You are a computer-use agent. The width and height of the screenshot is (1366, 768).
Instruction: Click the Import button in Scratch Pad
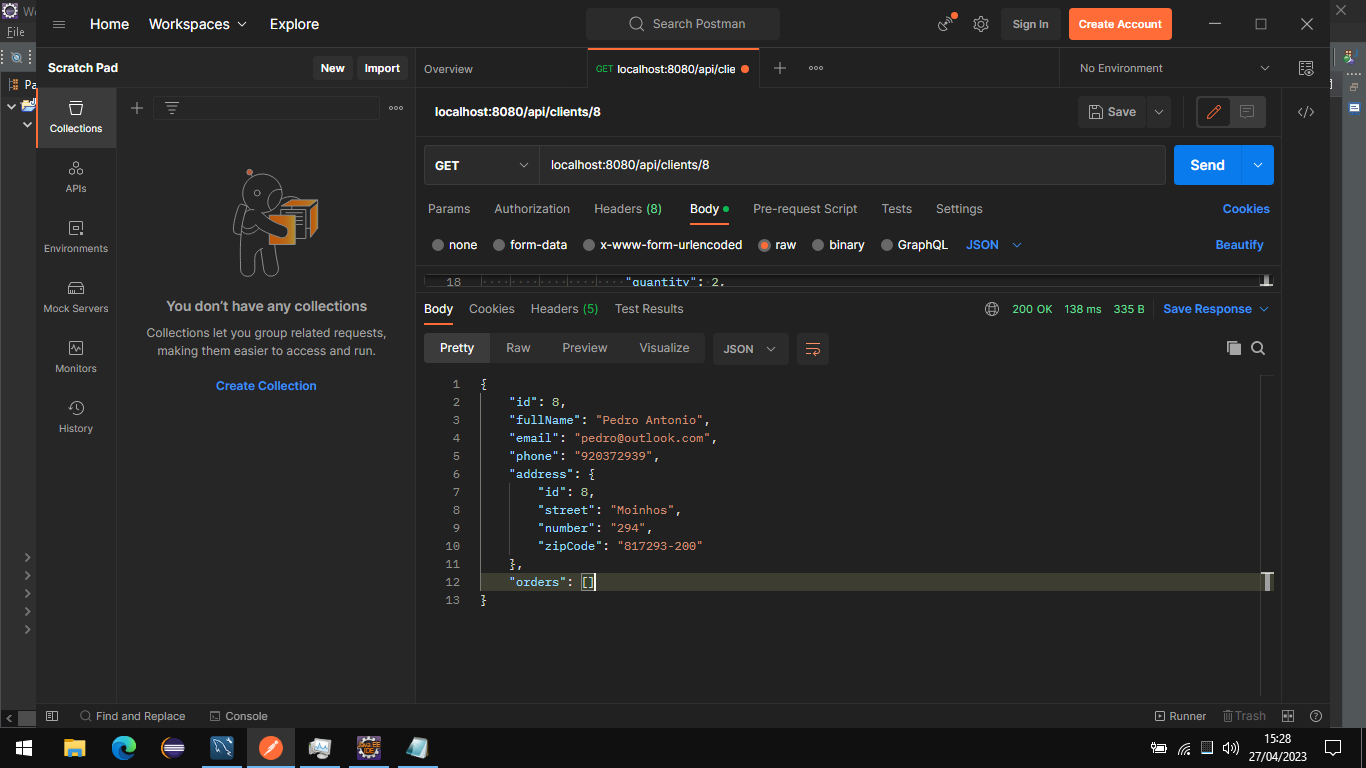382,68
